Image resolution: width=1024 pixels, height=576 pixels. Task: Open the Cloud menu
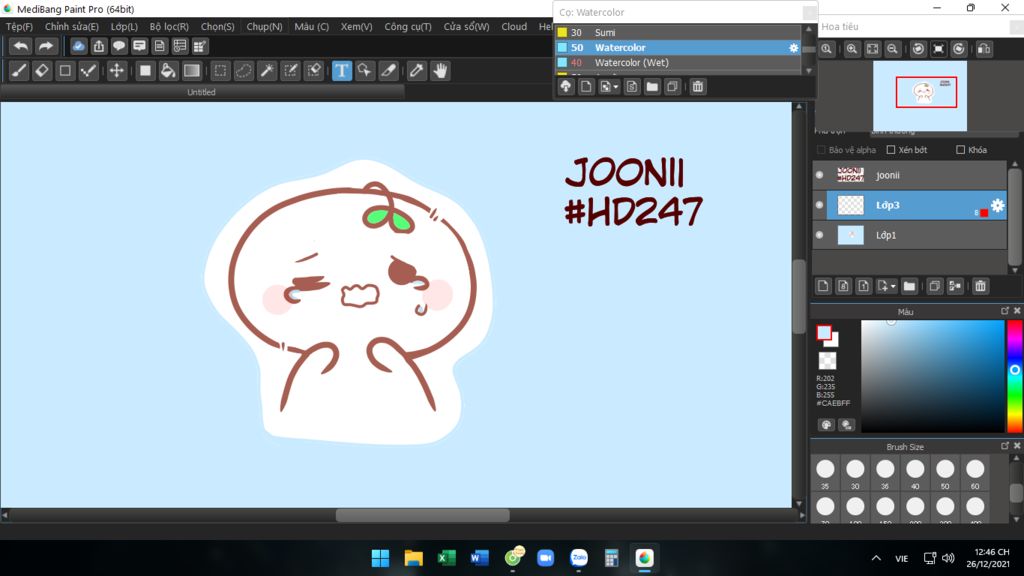514,27
